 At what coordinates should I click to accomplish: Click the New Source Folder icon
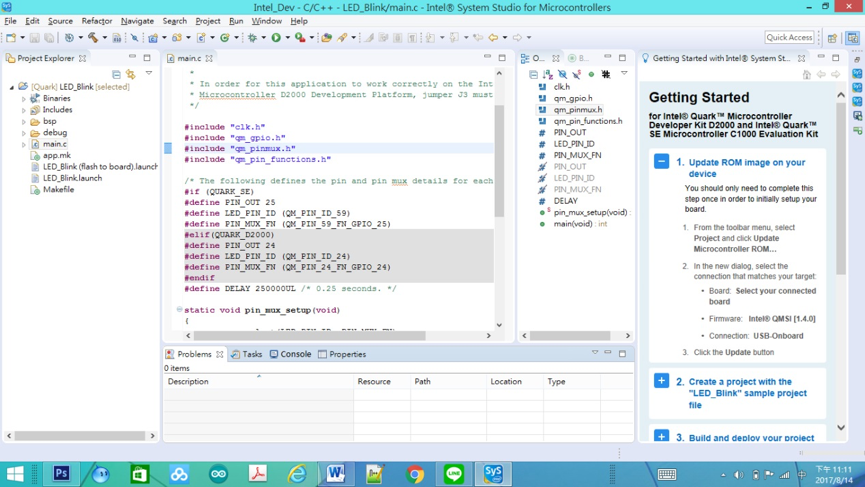pos(177,38)
